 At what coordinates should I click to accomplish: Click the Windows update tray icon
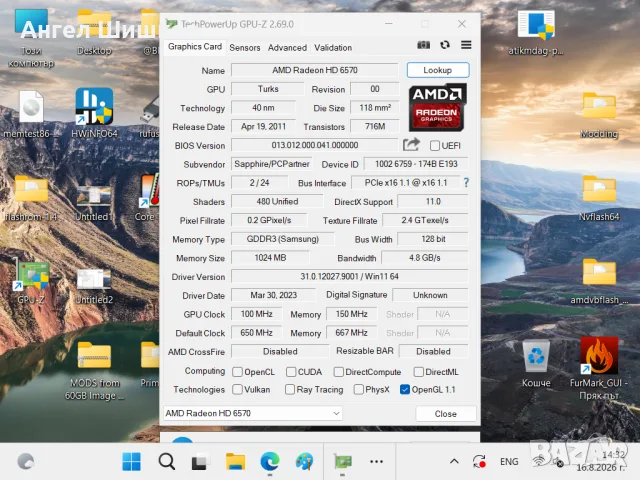479,462
